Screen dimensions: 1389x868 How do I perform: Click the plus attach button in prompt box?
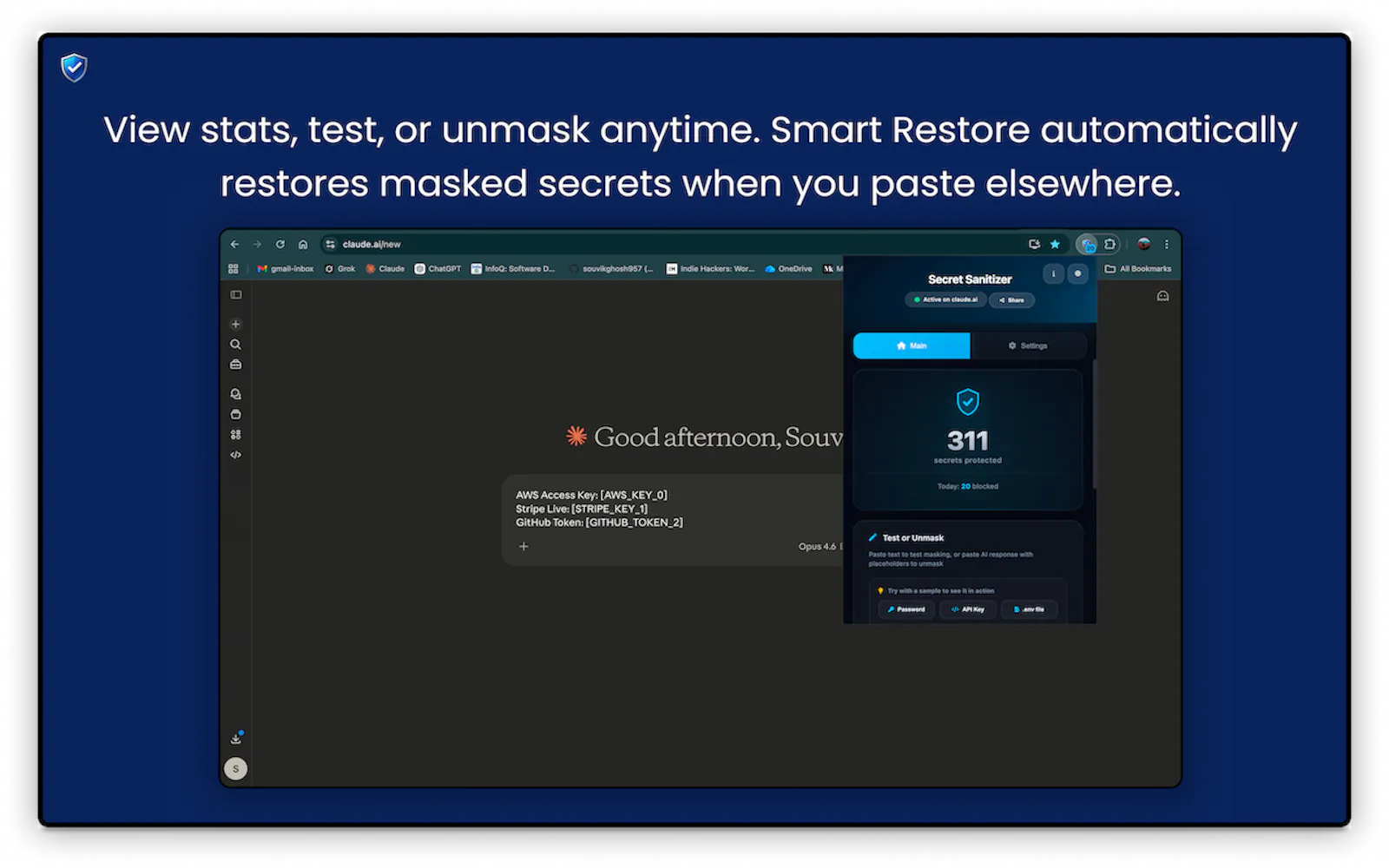click(x=523, y=547)
